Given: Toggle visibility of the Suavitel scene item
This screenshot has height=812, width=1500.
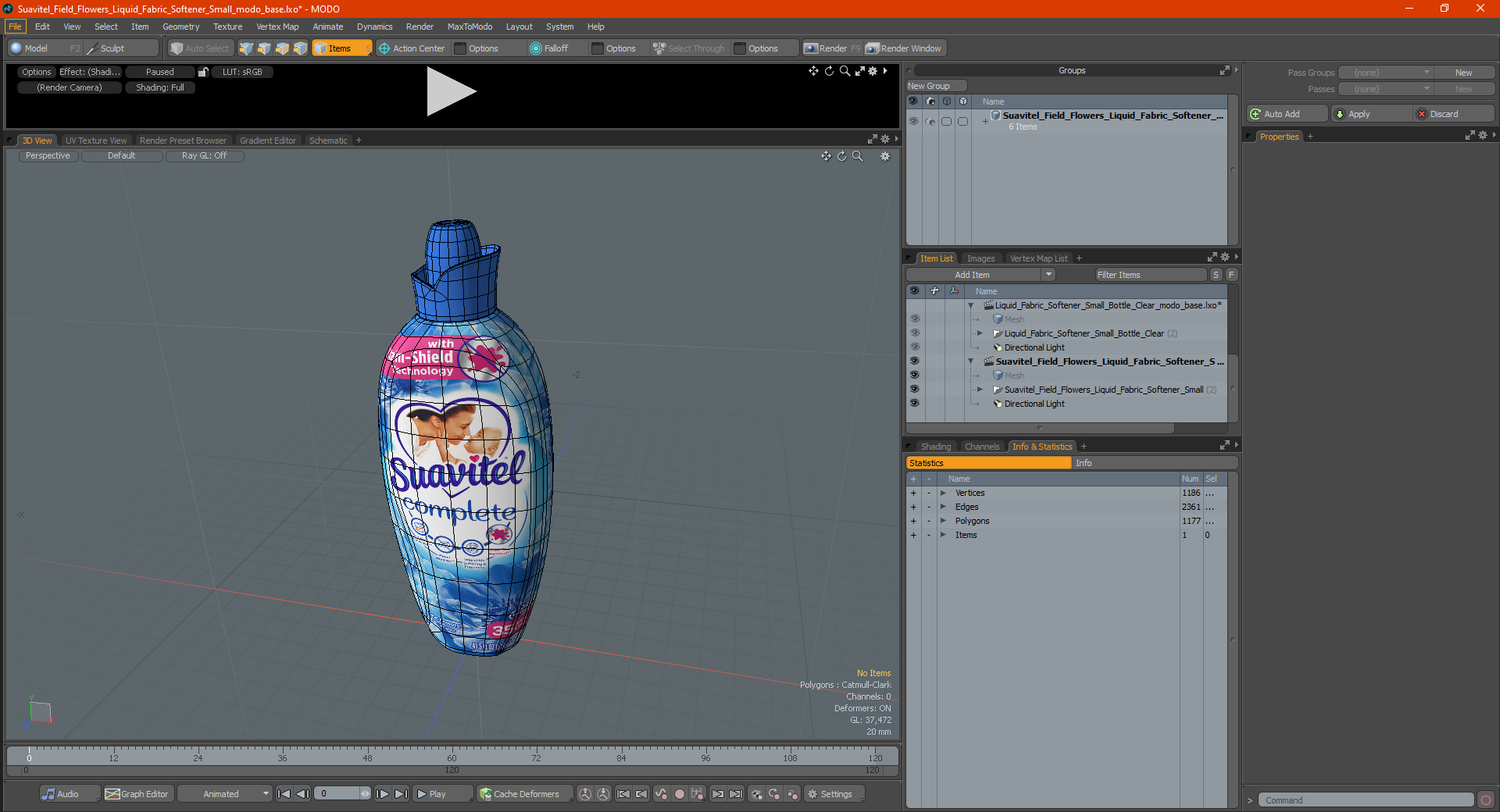Looking at the screenshot, I should pos(914,361).
